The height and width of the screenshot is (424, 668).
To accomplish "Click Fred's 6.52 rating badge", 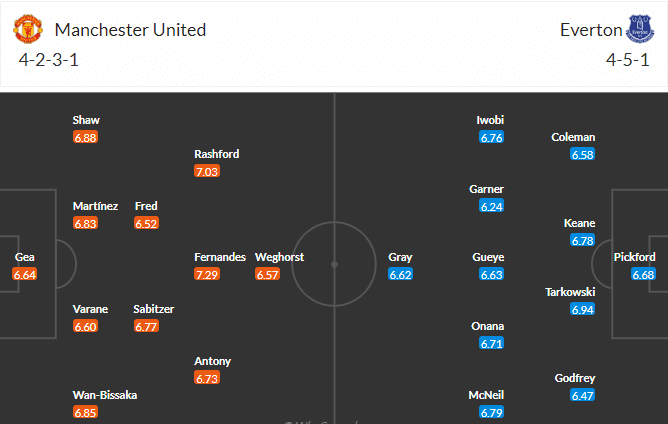I will click(147, 223).
